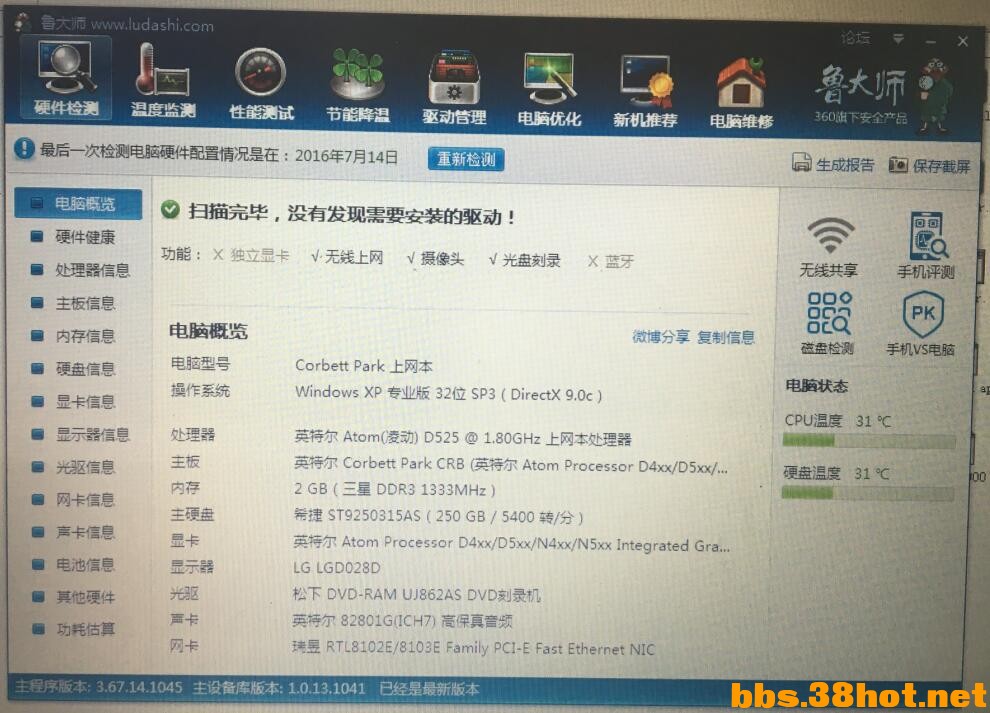Click the motherboard value "Corbett Park CRB"

403,464
